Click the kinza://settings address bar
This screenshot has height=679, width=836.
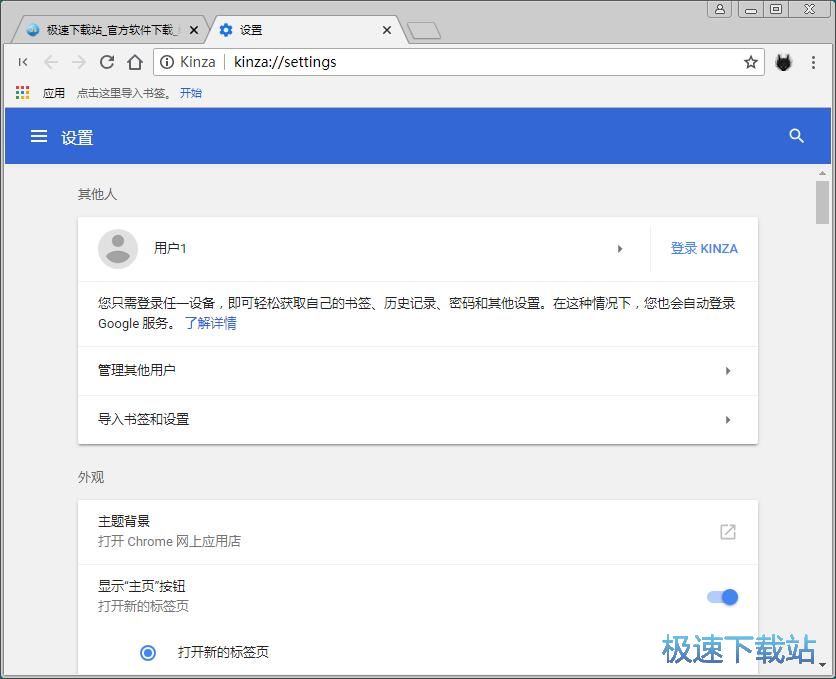pyautogui.click(x=459, y=62)
